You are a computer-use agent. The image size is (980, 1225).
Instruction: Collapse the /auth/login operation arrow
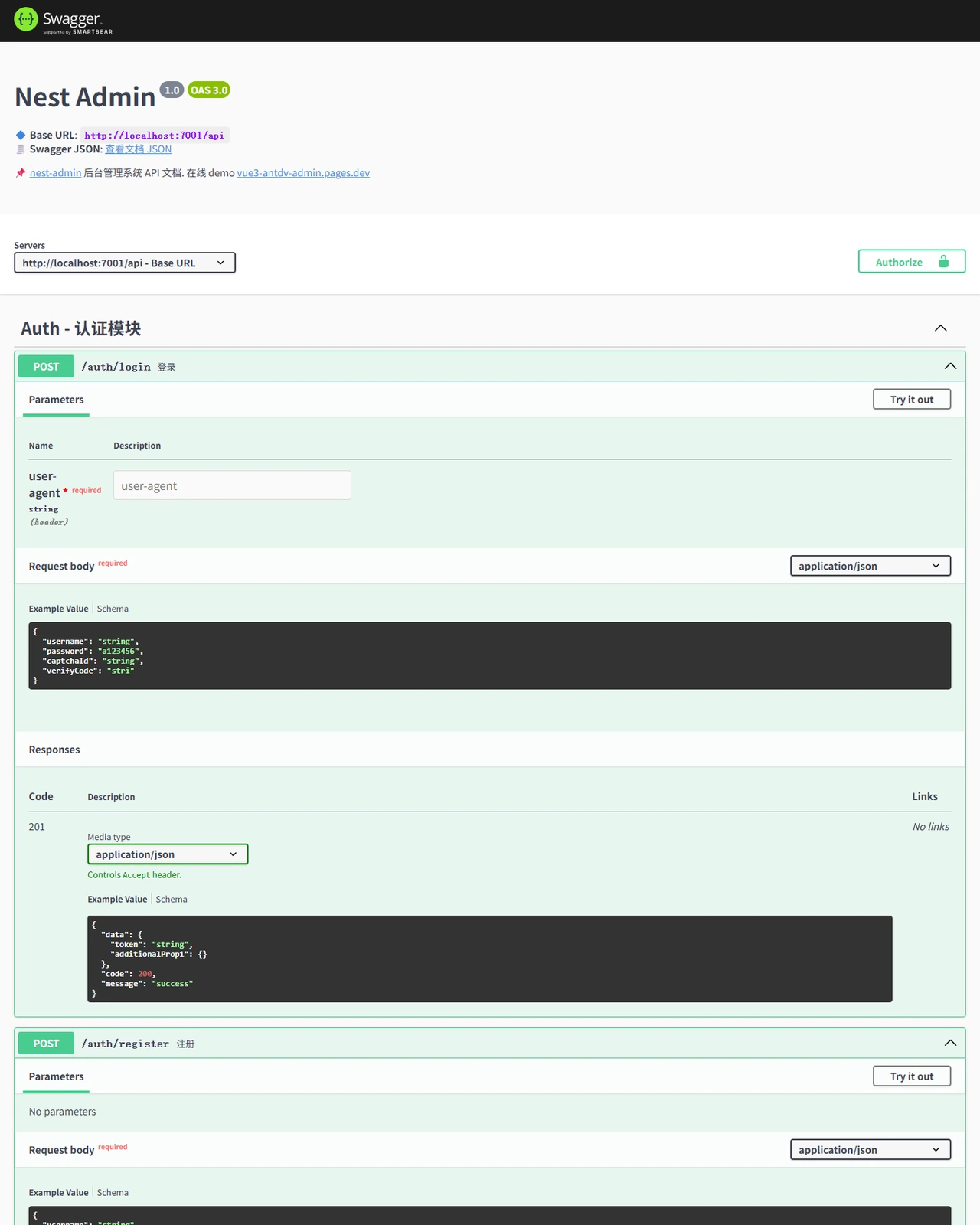[x=950, y=366]
